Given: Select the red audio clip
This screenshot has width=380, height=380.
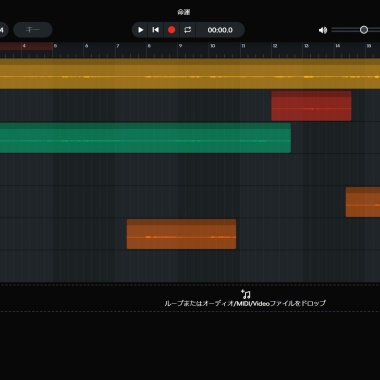Looking at the screenshot, I should [311, 106].
